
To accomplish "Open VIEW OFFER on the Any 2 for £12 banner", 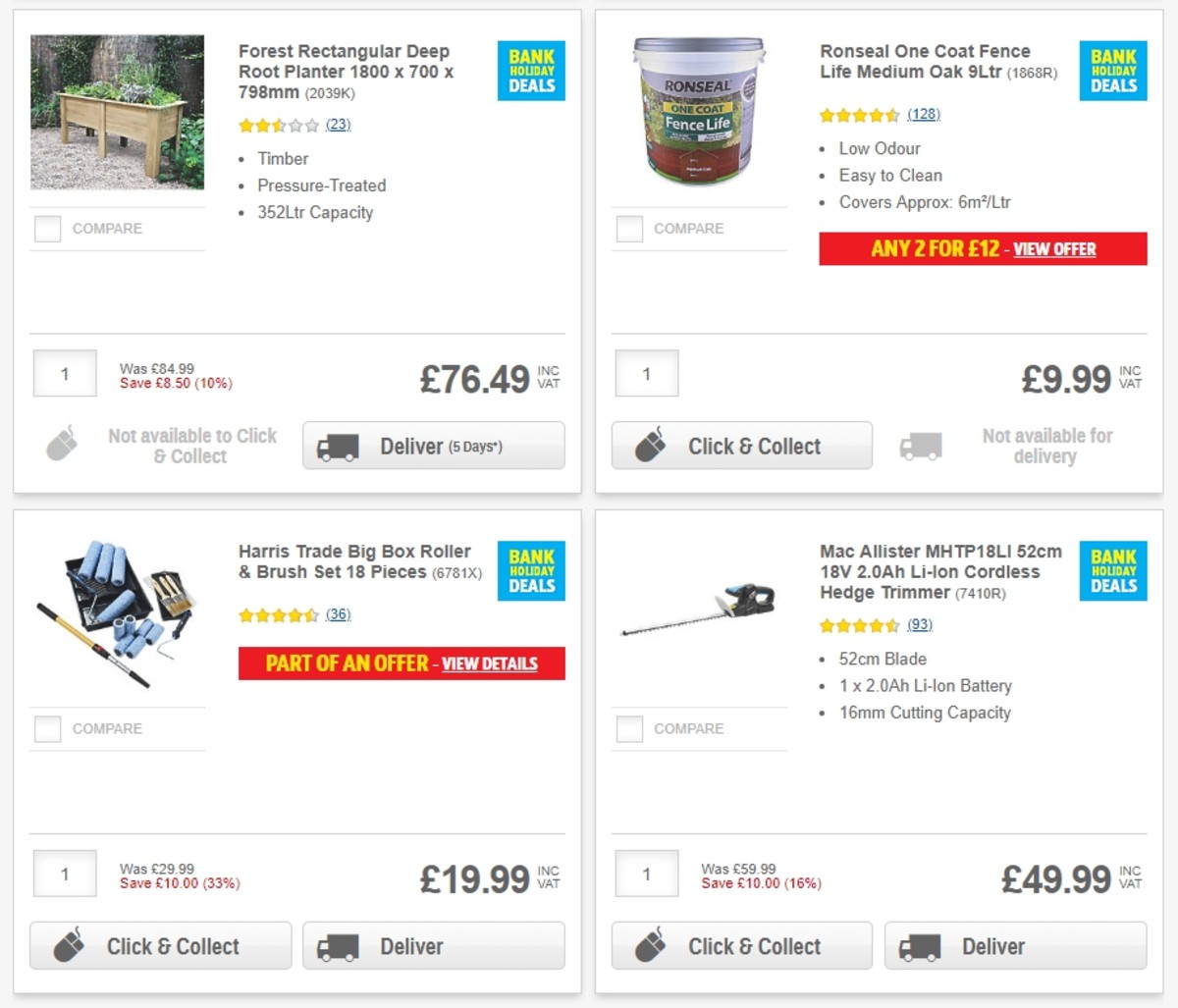I will coord(1056,248).
